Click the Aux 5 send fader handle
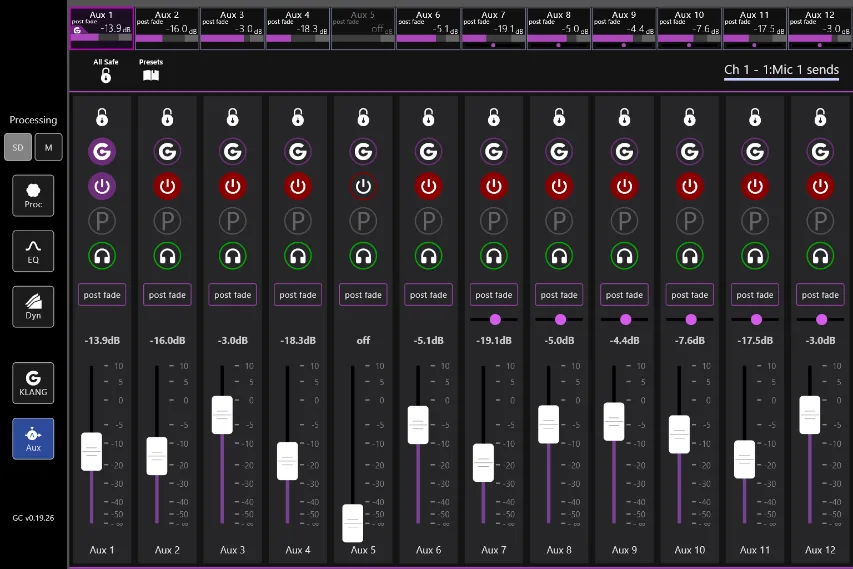The width and height of the screenshot is (853, 569). pos(353,523)
